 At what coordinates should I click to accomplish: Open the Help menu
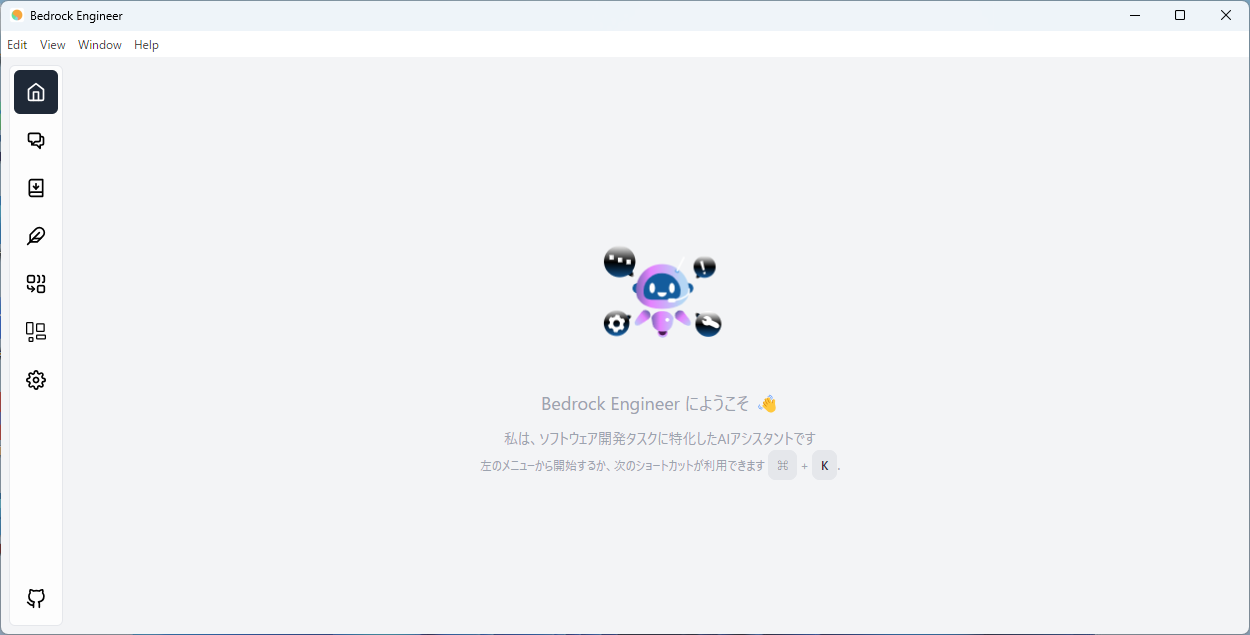(147, 45)
